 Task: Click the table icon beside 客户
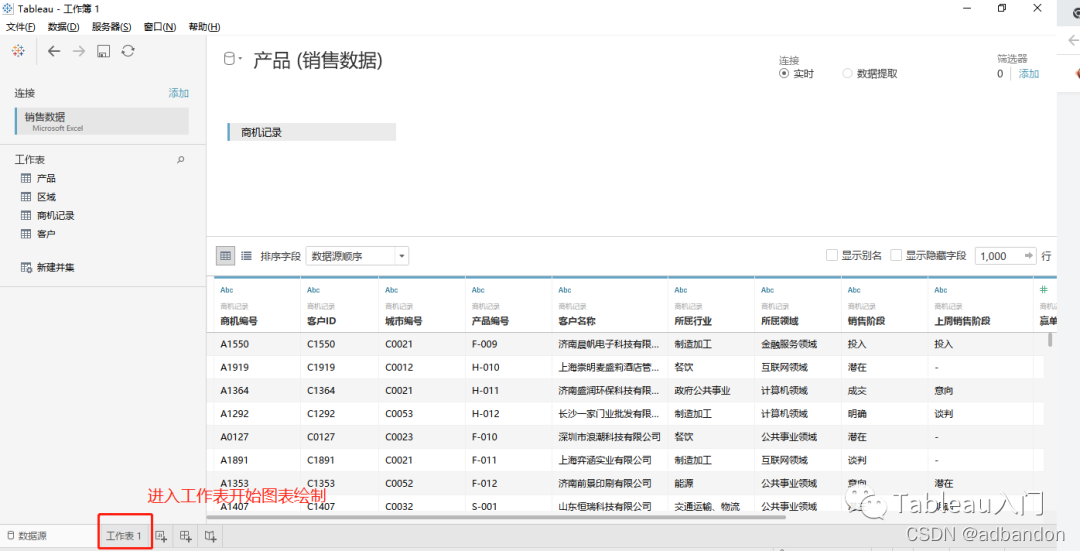[26, 234]
